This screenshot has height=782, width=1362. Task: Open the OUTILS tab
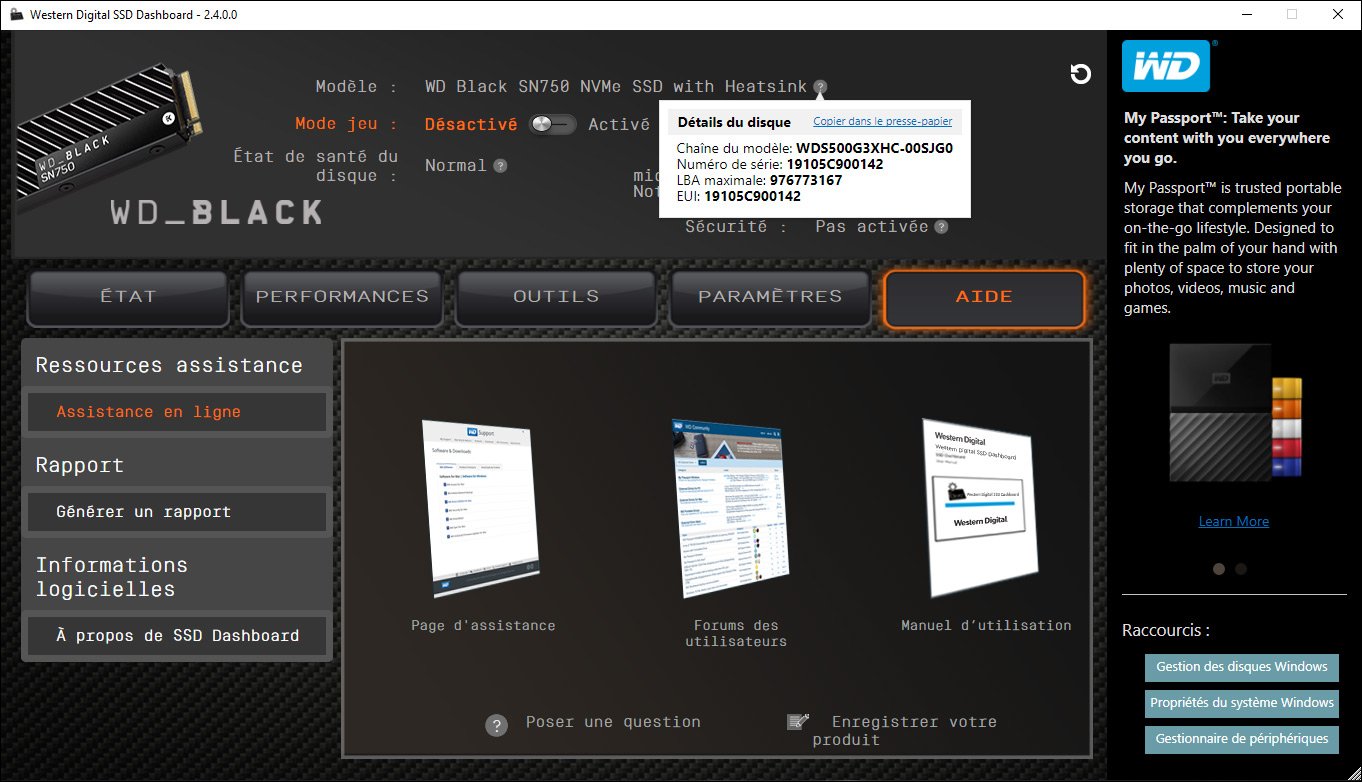[x=556, y=297]
